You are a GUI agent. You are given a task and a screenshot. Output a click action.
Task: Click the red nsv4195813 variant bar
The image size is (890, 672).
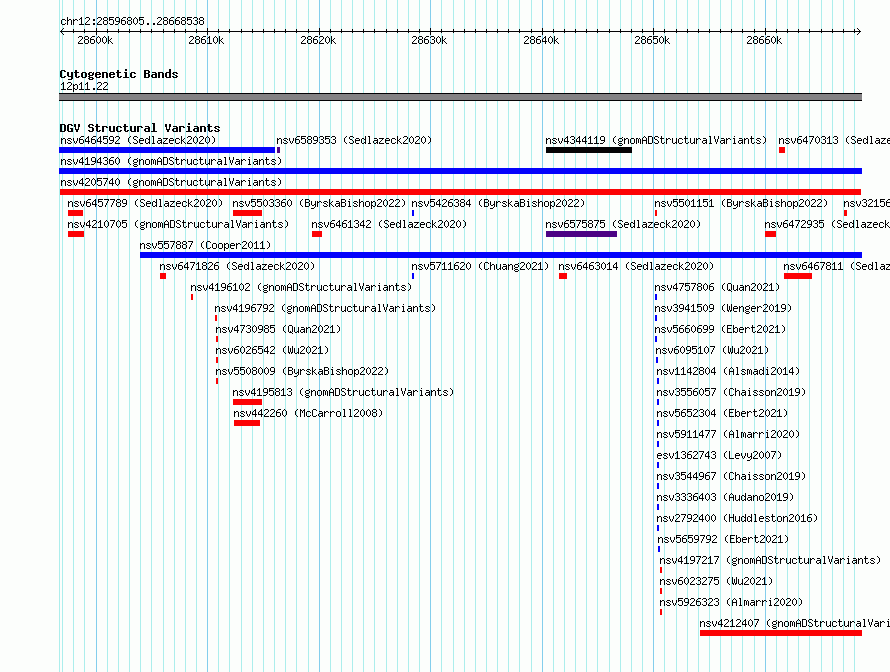click(247, 402)
